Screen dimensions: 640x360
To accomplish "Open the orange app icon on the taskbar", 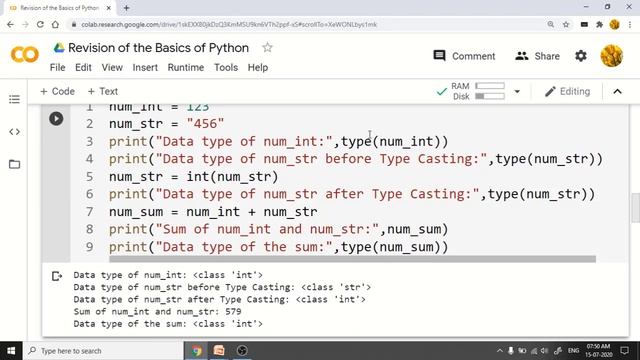I will 219,351.
